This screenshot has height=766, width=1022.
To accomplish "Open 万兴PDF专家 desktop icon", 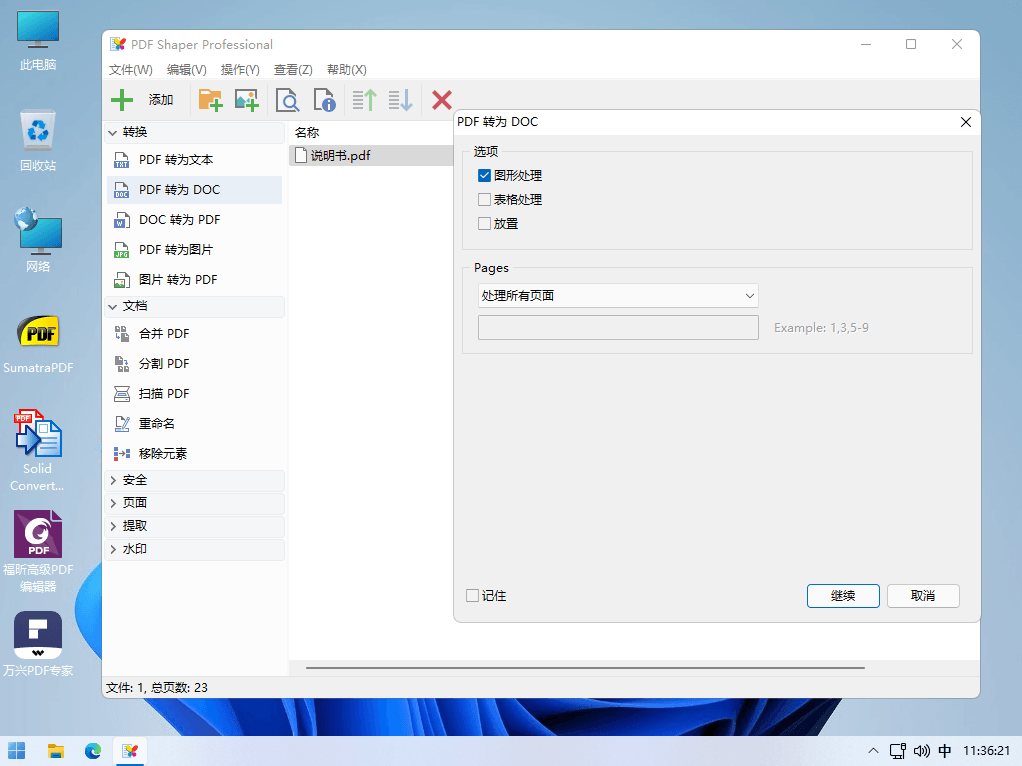I will click(x=38, y=644).
